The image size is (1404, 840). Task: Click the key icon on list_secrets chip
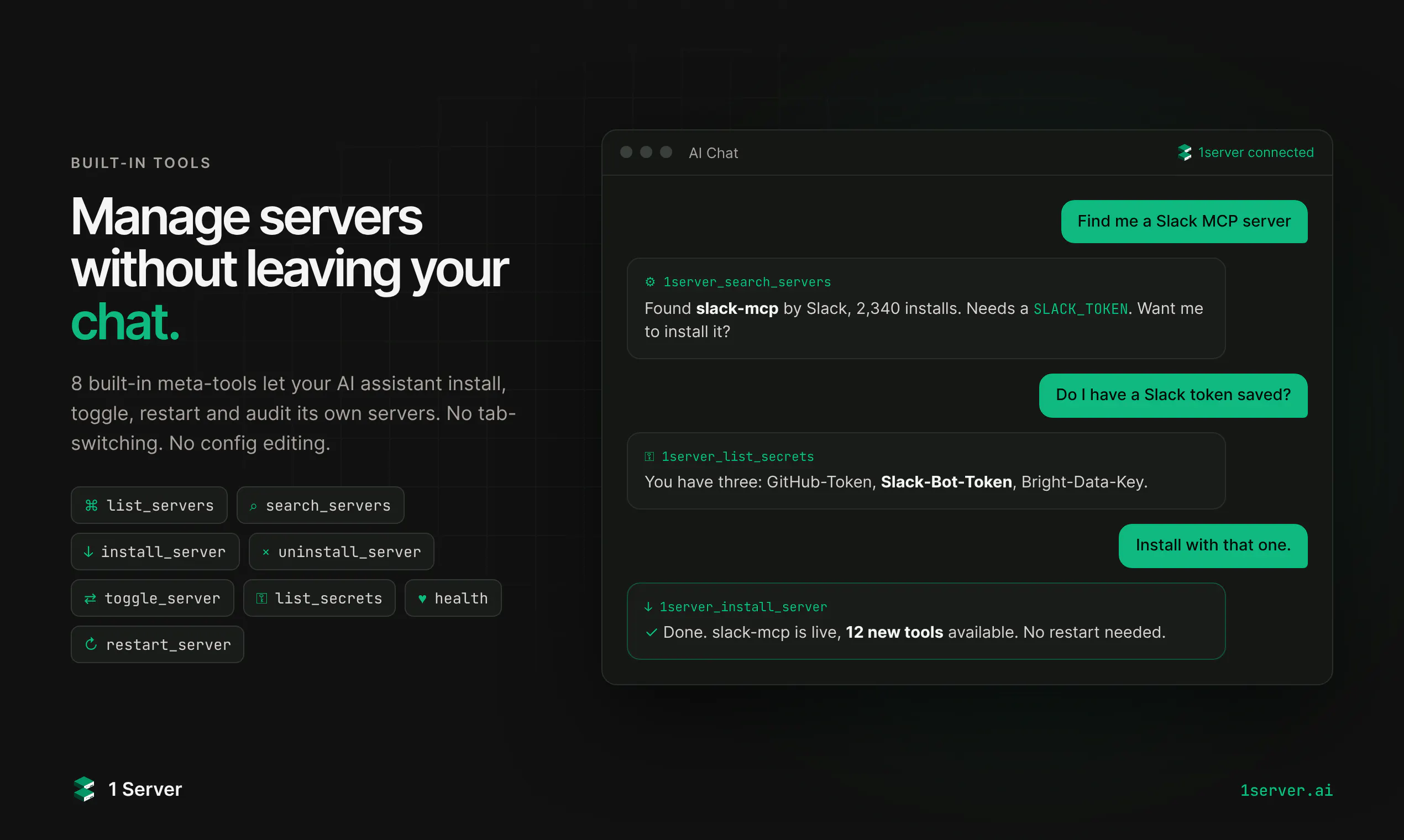coord(261,599)
